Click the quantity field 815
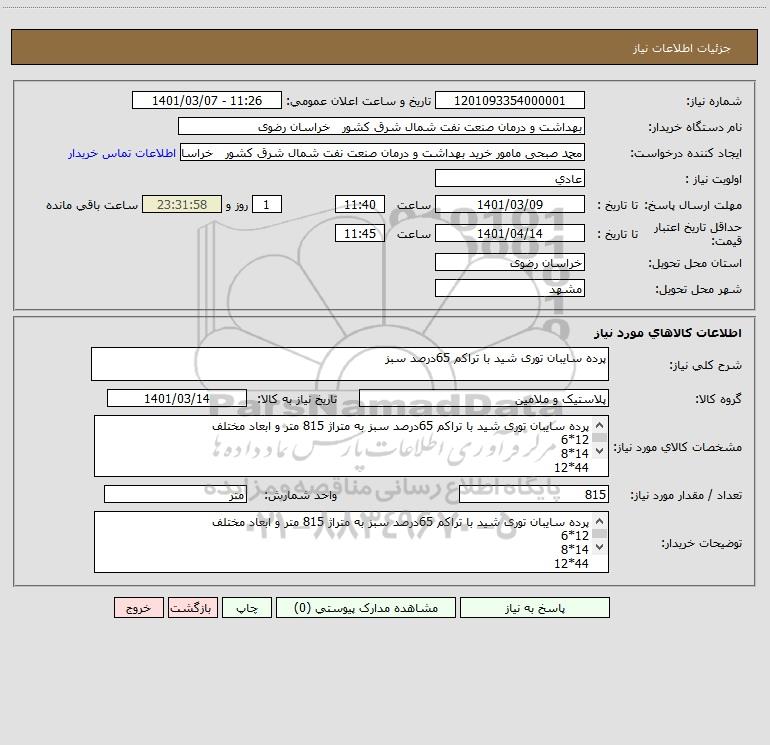 pos(534,495)
